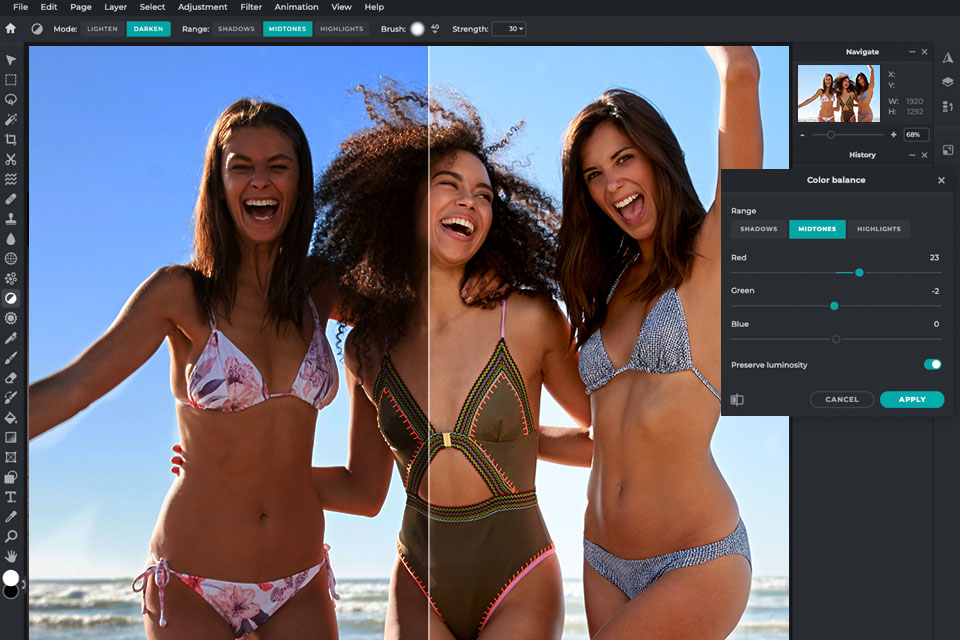960x640 pixels.
Task: Toggle the before/after compare icon in Color balance
Action: (737, 399)
